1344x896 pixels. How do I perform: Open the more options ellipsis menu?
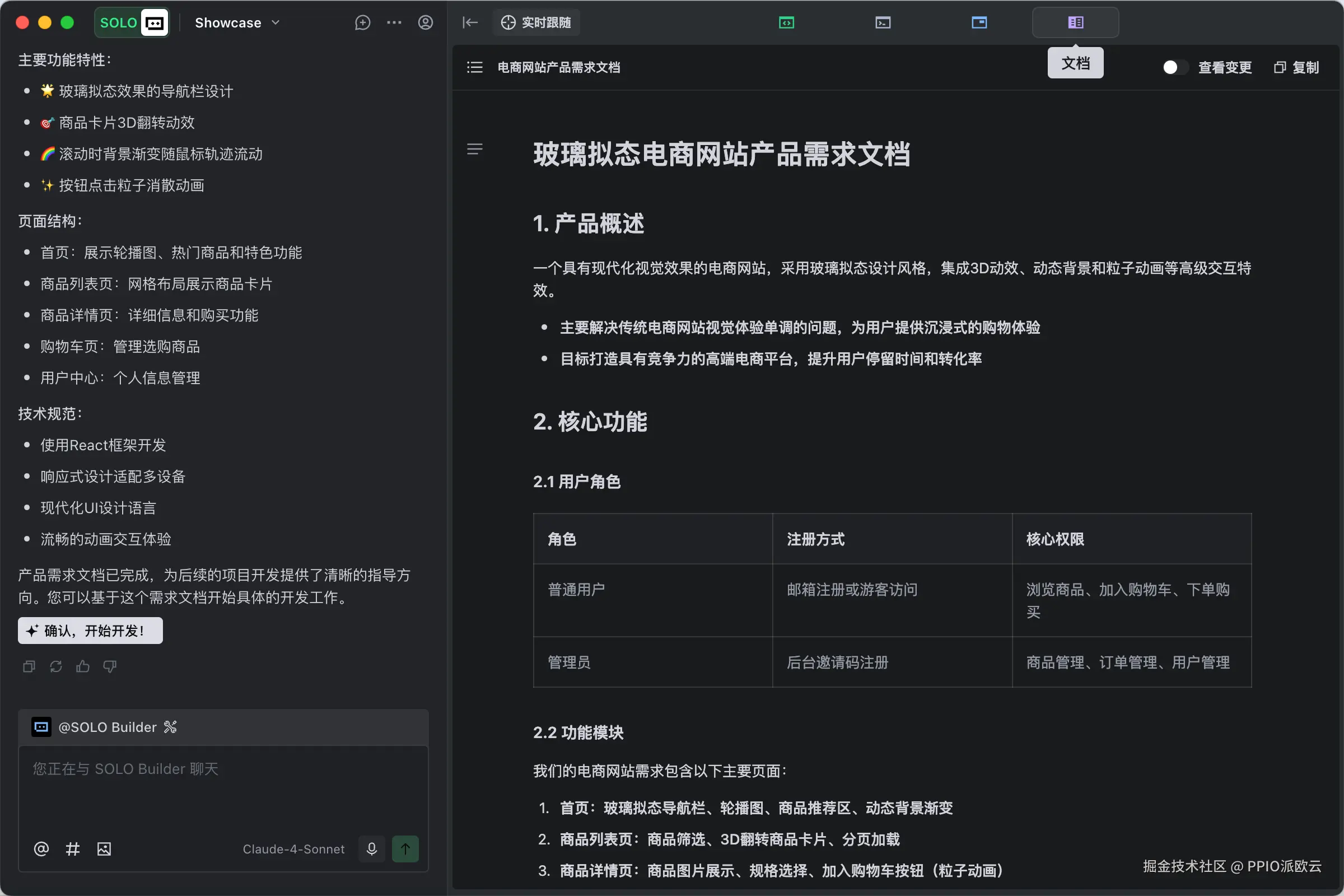pyautogui.click(x=394, y=23)
